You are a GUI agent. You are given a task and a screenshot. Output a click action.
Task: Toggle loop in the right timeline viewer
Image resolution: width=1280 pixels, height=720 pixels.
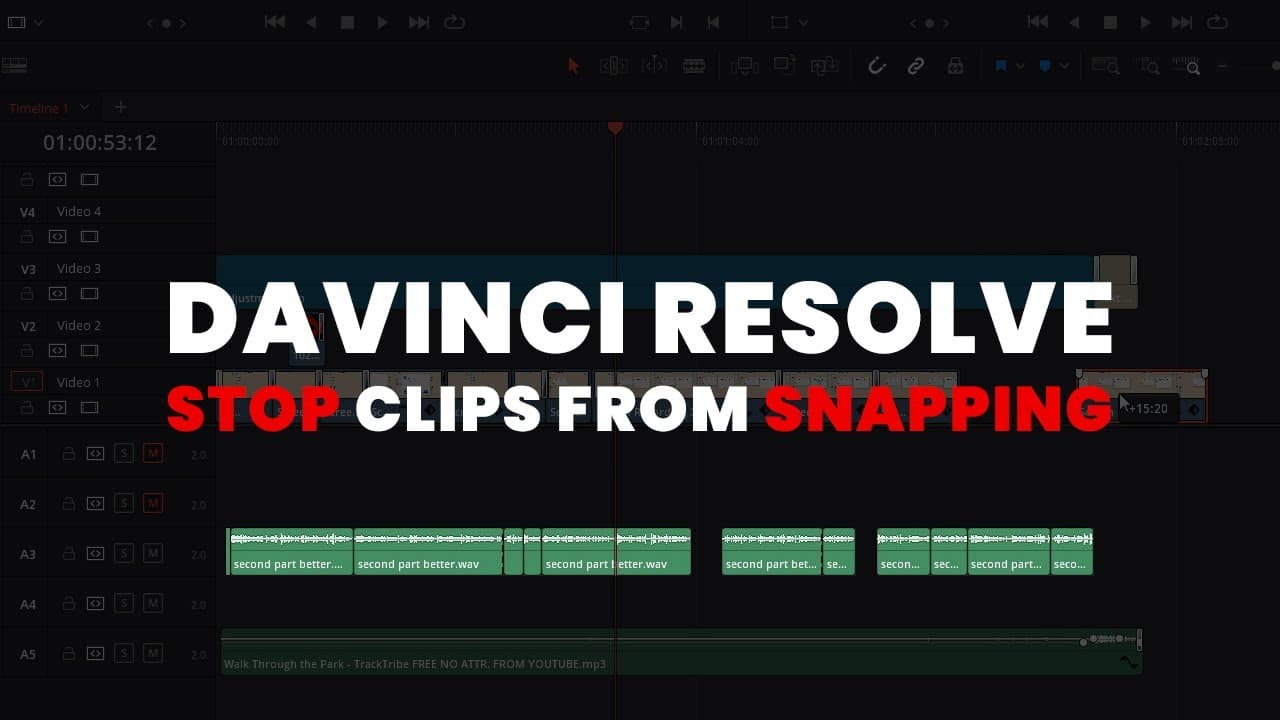coord(1217,22)
